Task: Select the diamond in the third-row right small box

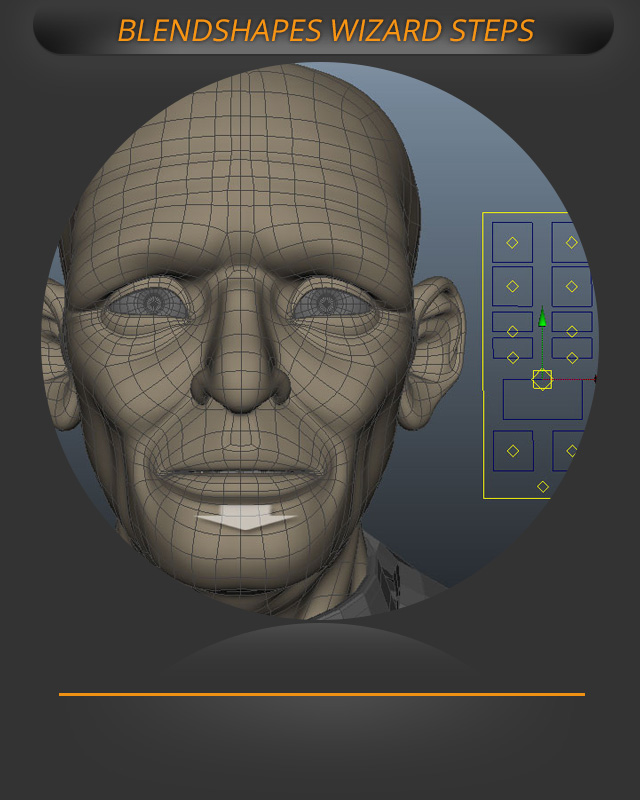Action: 572,332
